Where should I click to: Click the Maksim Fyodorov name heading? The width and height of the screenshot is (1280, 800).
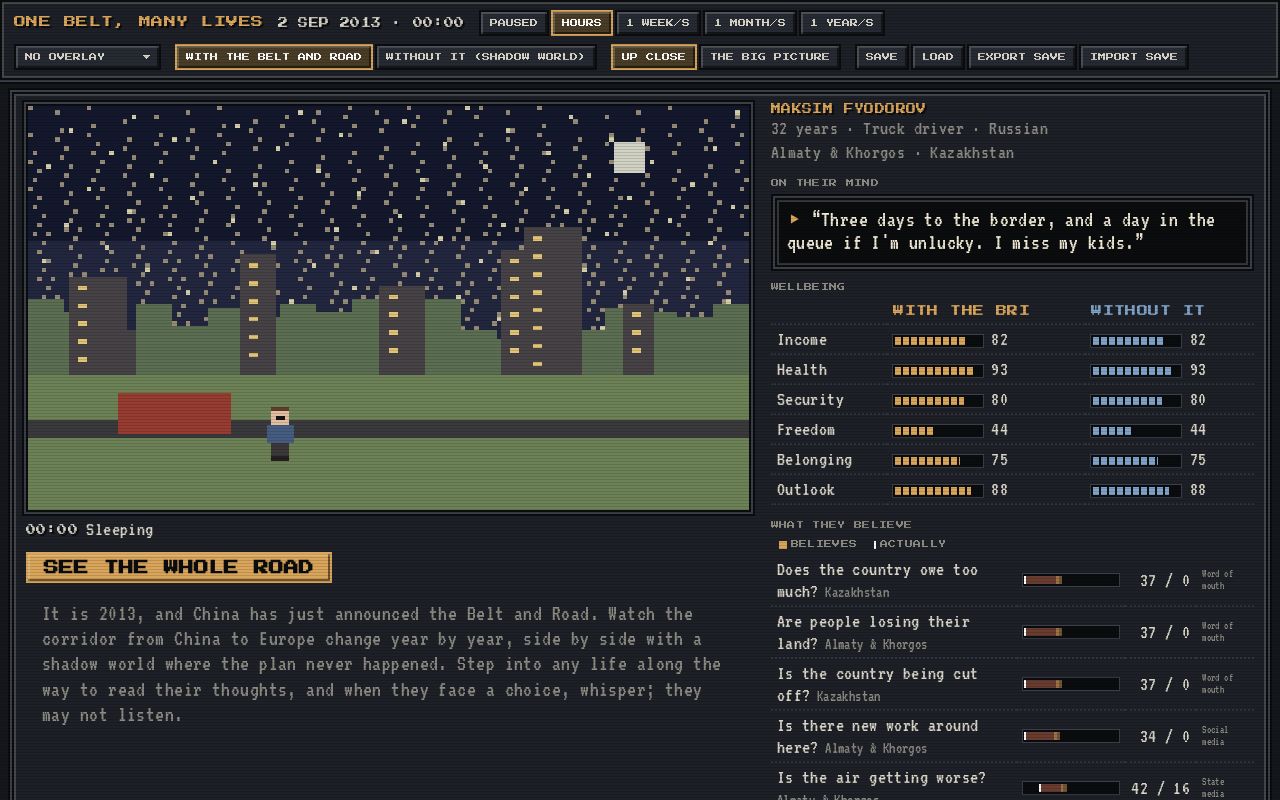(848, 108)
